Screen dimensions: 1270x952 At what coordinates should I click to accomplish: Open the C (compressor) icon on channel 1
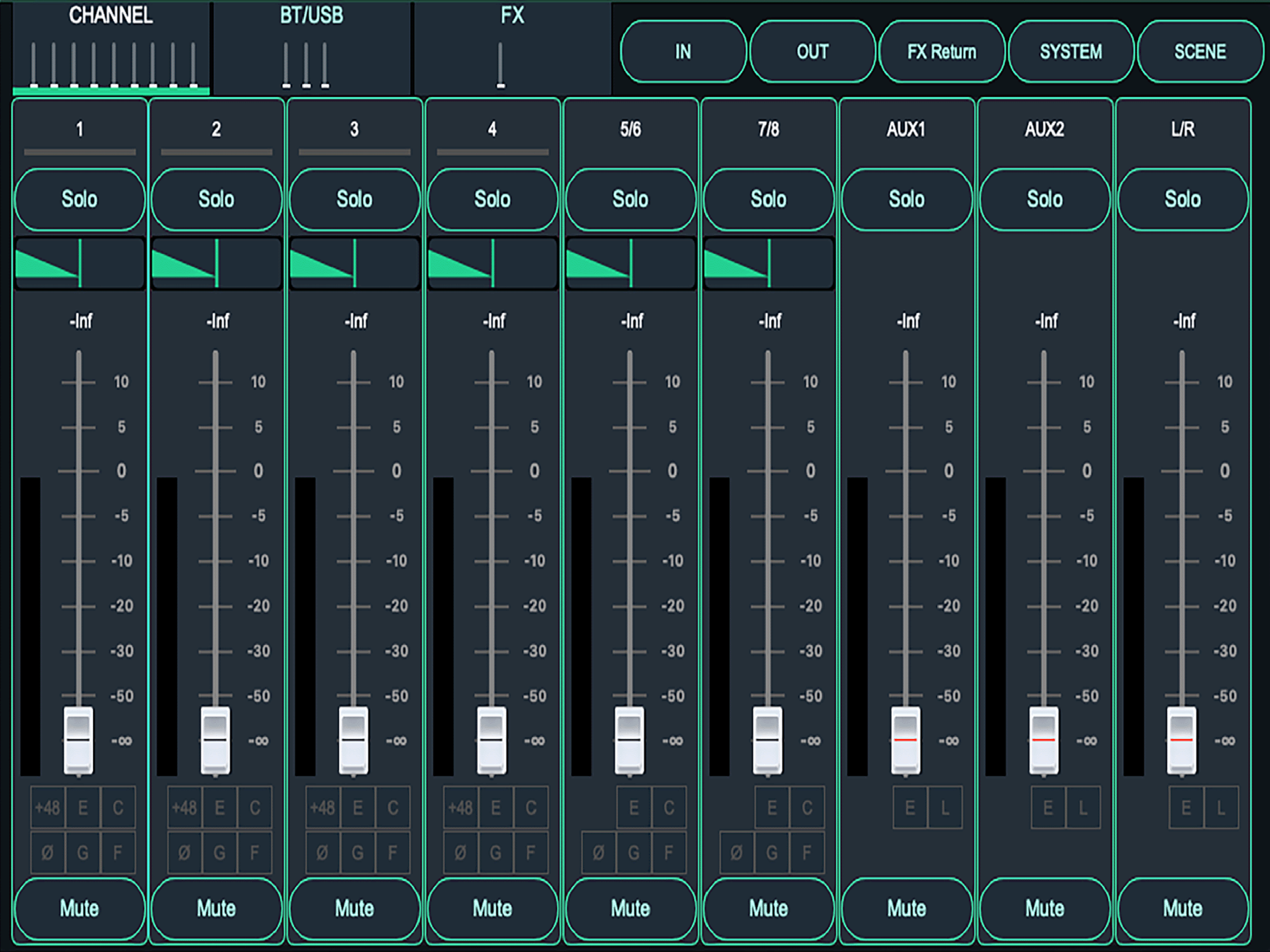click(118, 808)
